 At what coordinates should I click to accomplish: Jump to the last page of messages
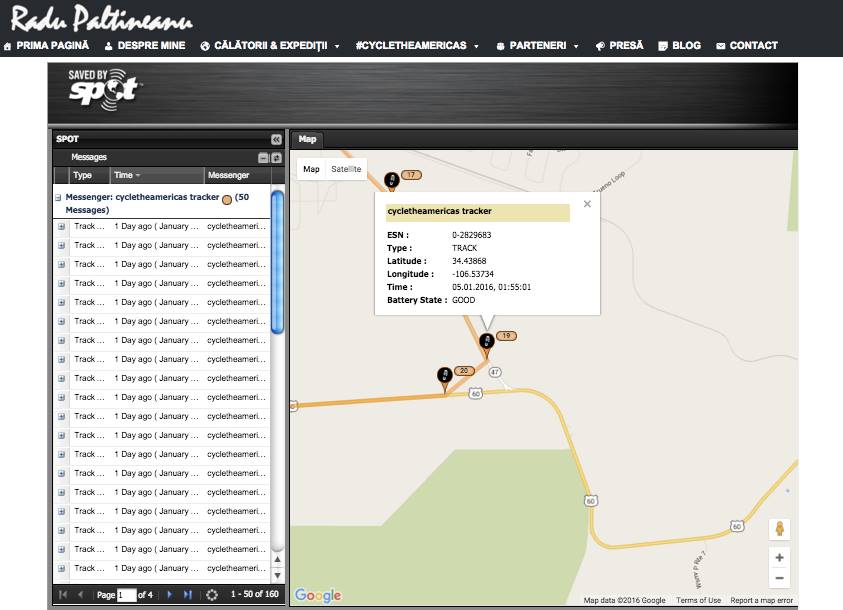tap(188, 595)
